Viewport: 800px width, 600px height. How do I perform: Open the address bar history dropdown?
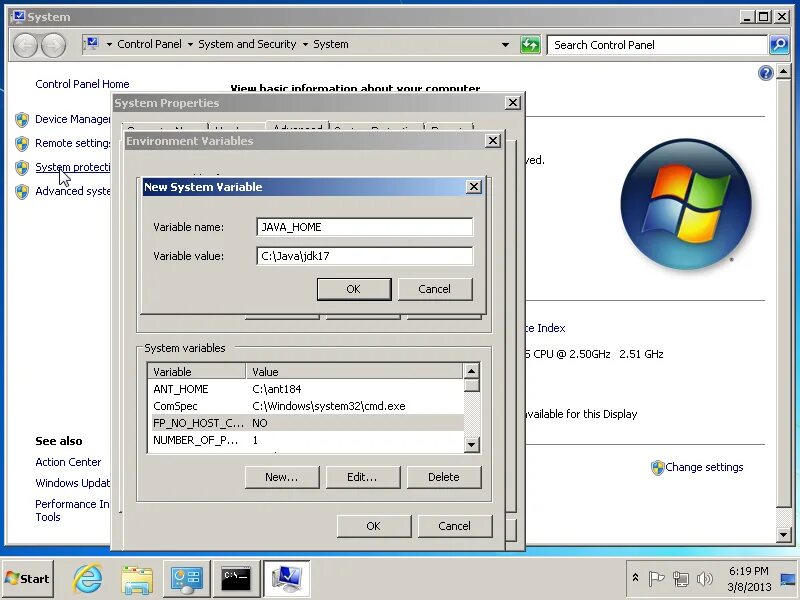coord(505,45)
